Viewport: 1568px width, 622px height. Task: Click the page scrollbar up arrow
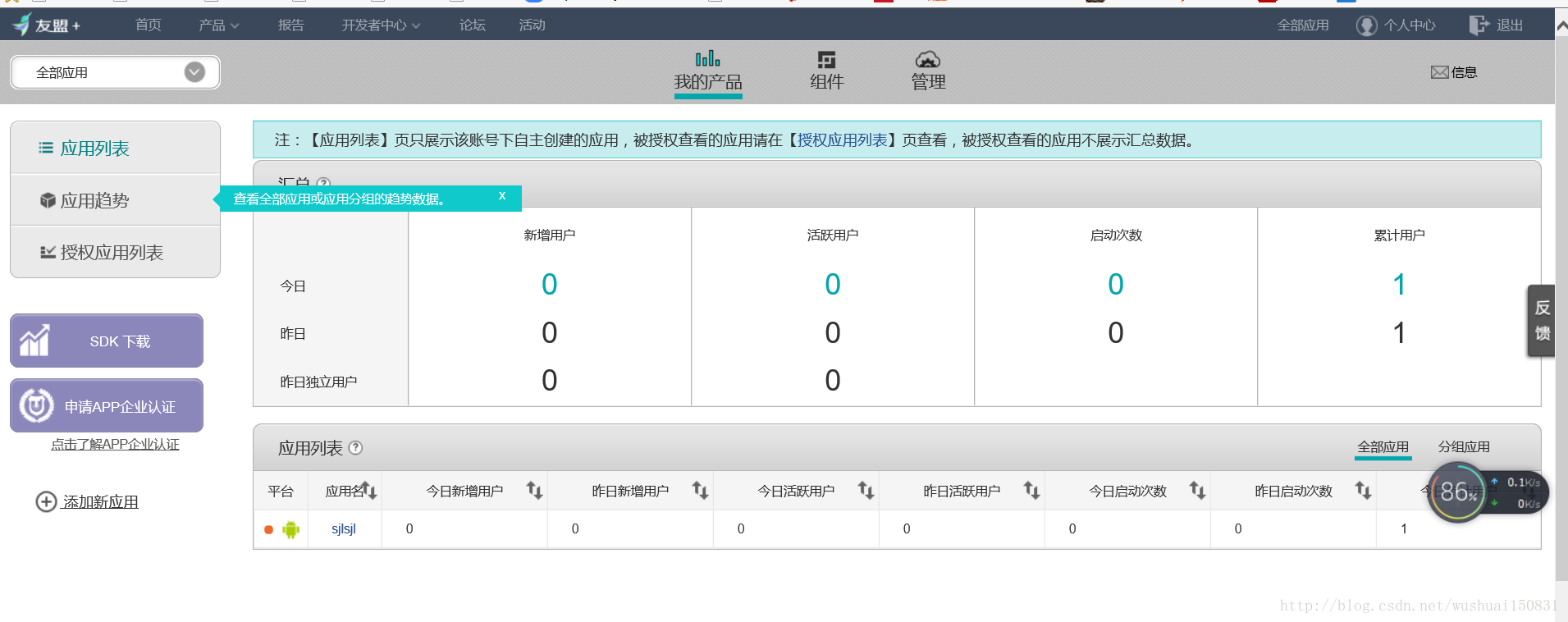[1561, 26]
